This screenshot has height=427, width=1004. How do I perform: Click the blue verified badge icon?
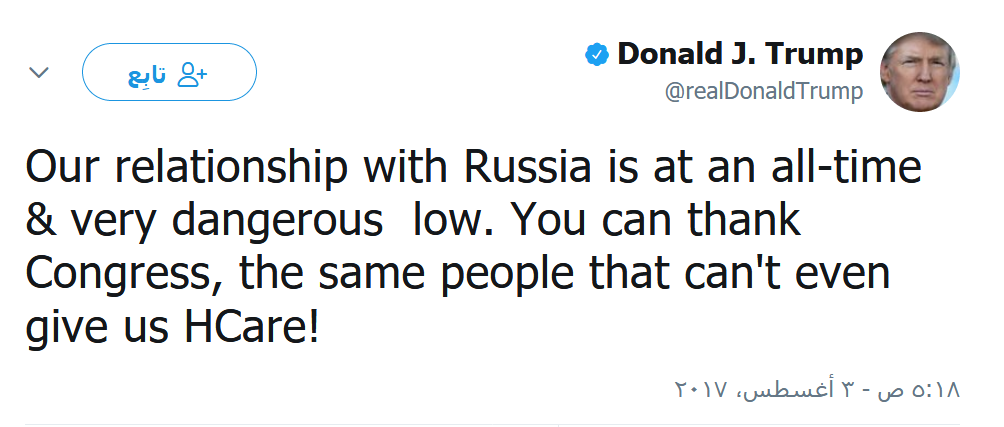coord(597,56)
